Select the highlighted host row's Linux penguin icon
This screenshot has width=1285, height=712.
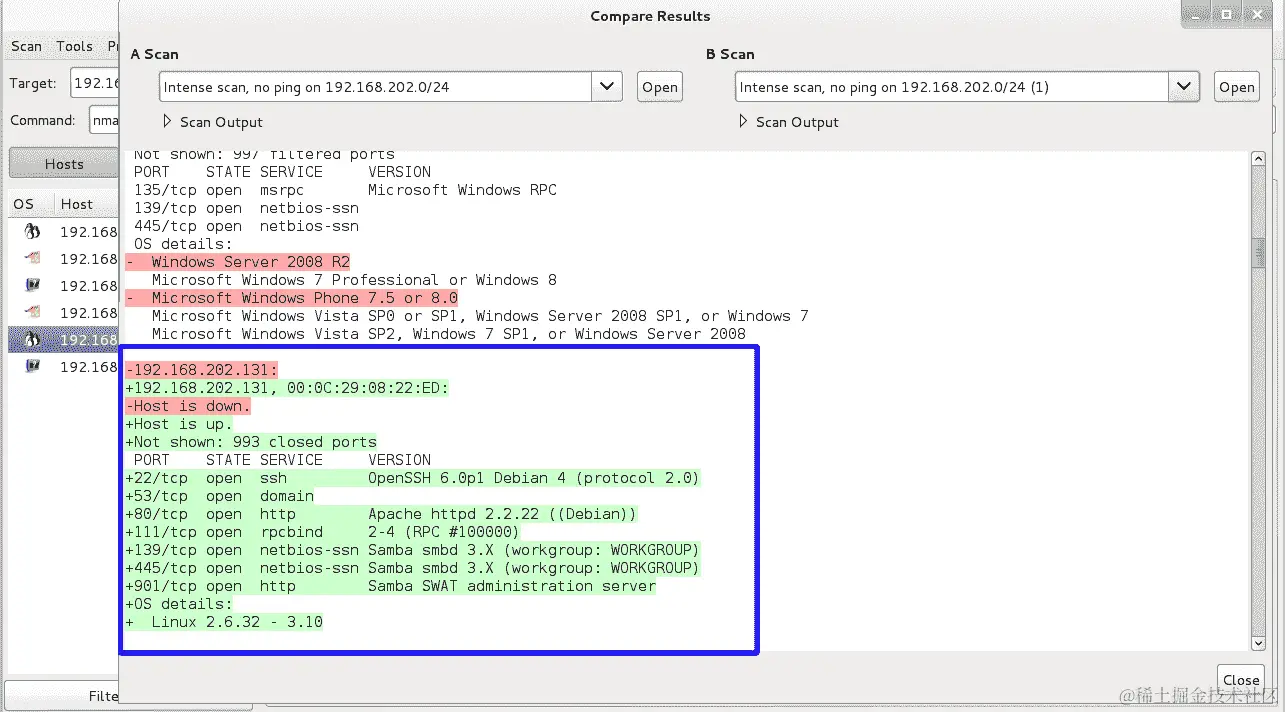click(x=32, y=339)
